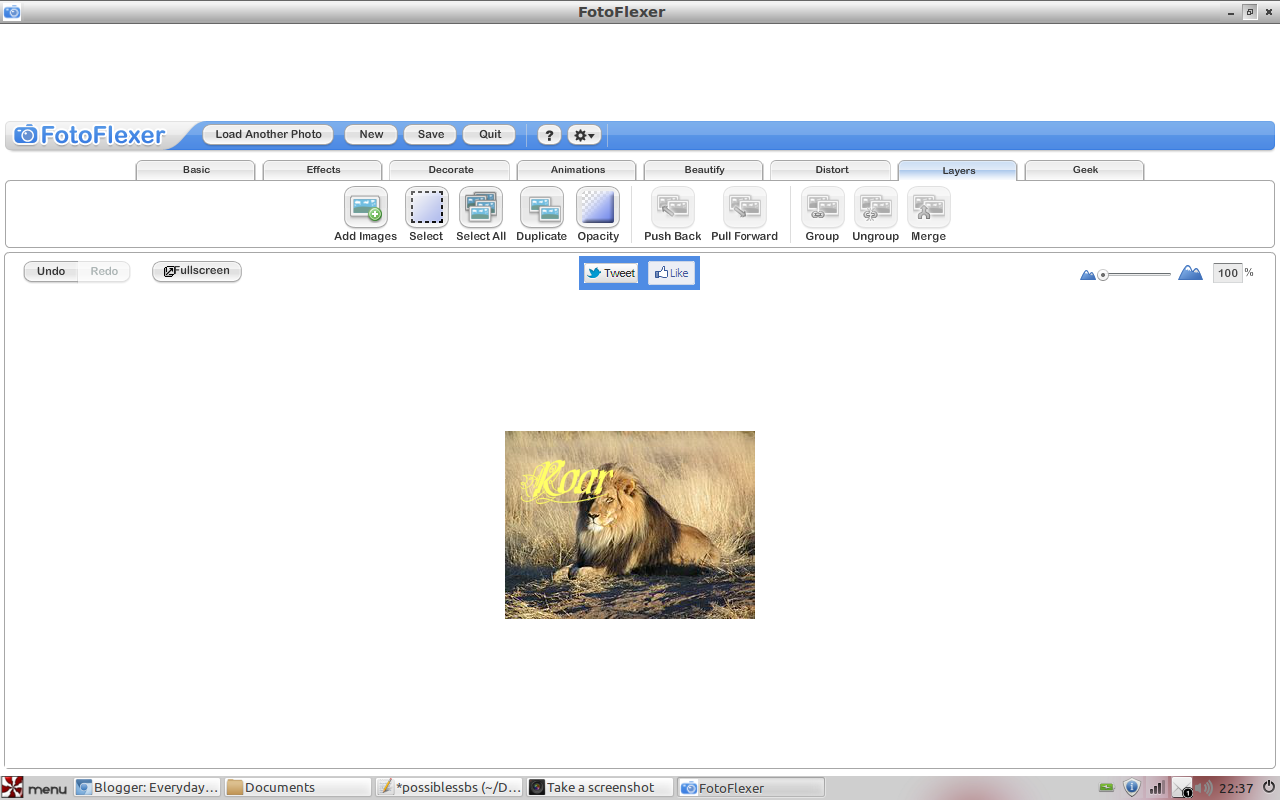The image size is (1280, 800).
Task: Click the Redo button
Action: click(104, 271)
